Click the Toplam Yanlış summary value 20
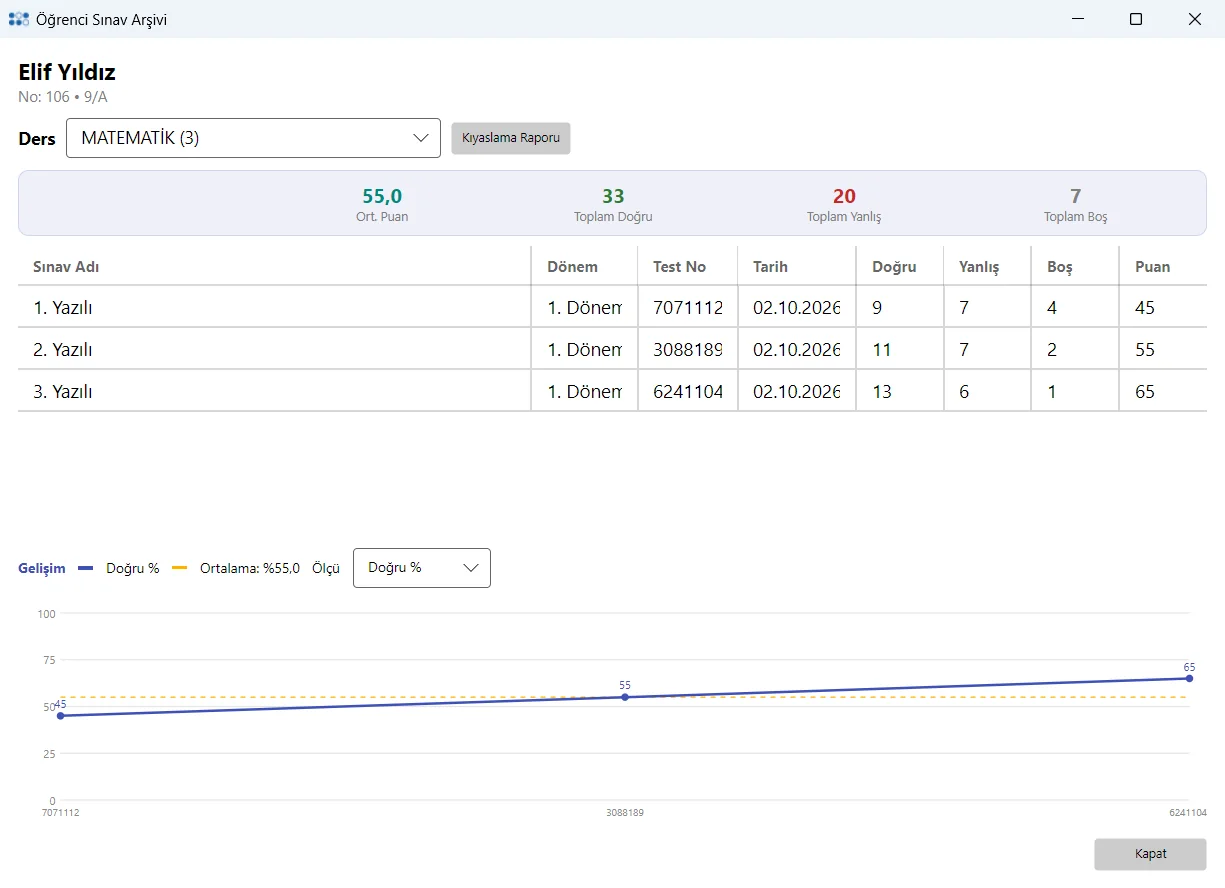The width and height of the screenshot is (1225, 888). tap(844, 196)
